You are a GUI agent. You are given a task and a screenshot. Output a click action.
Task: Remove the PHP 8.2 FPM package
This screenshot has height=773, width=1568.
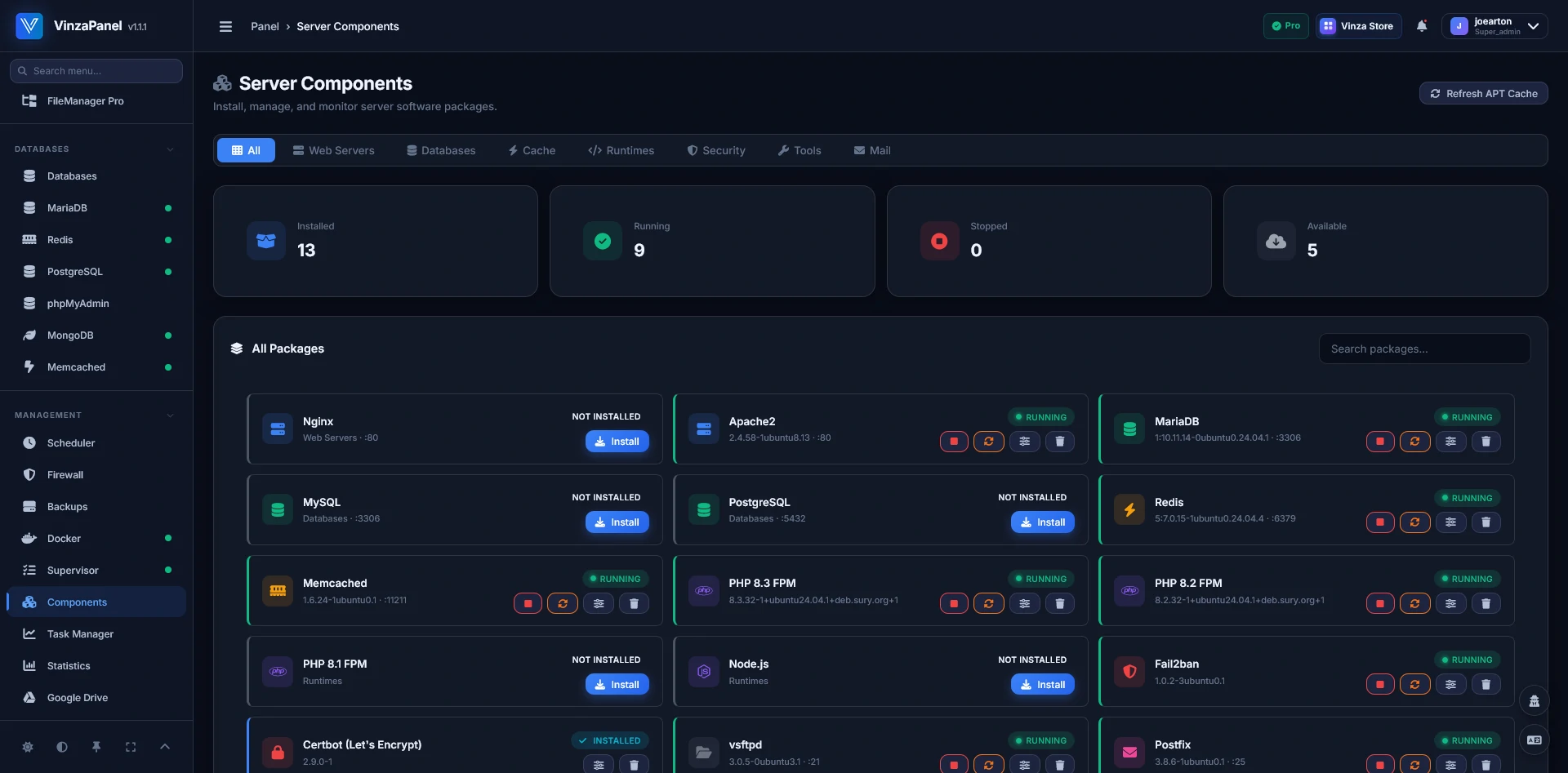coord(1486,603)
